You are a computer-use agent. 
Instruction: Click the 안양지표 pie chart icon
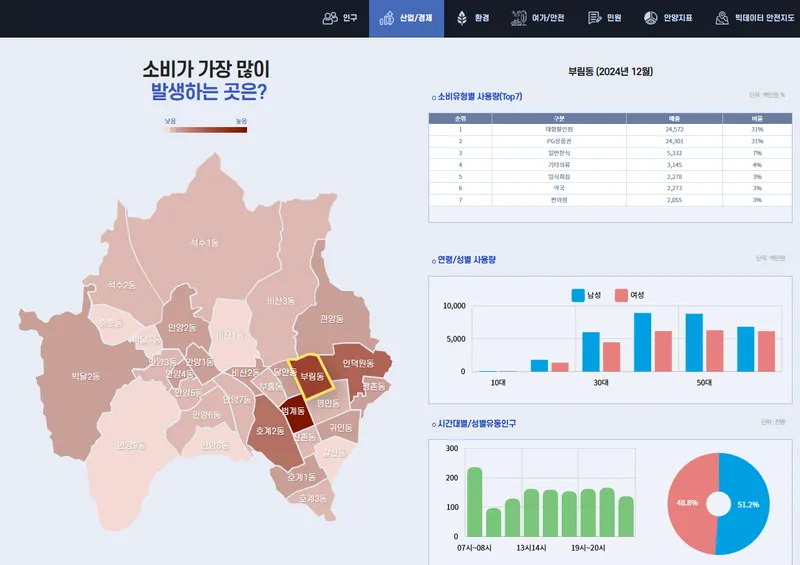[x=650, y=18]
